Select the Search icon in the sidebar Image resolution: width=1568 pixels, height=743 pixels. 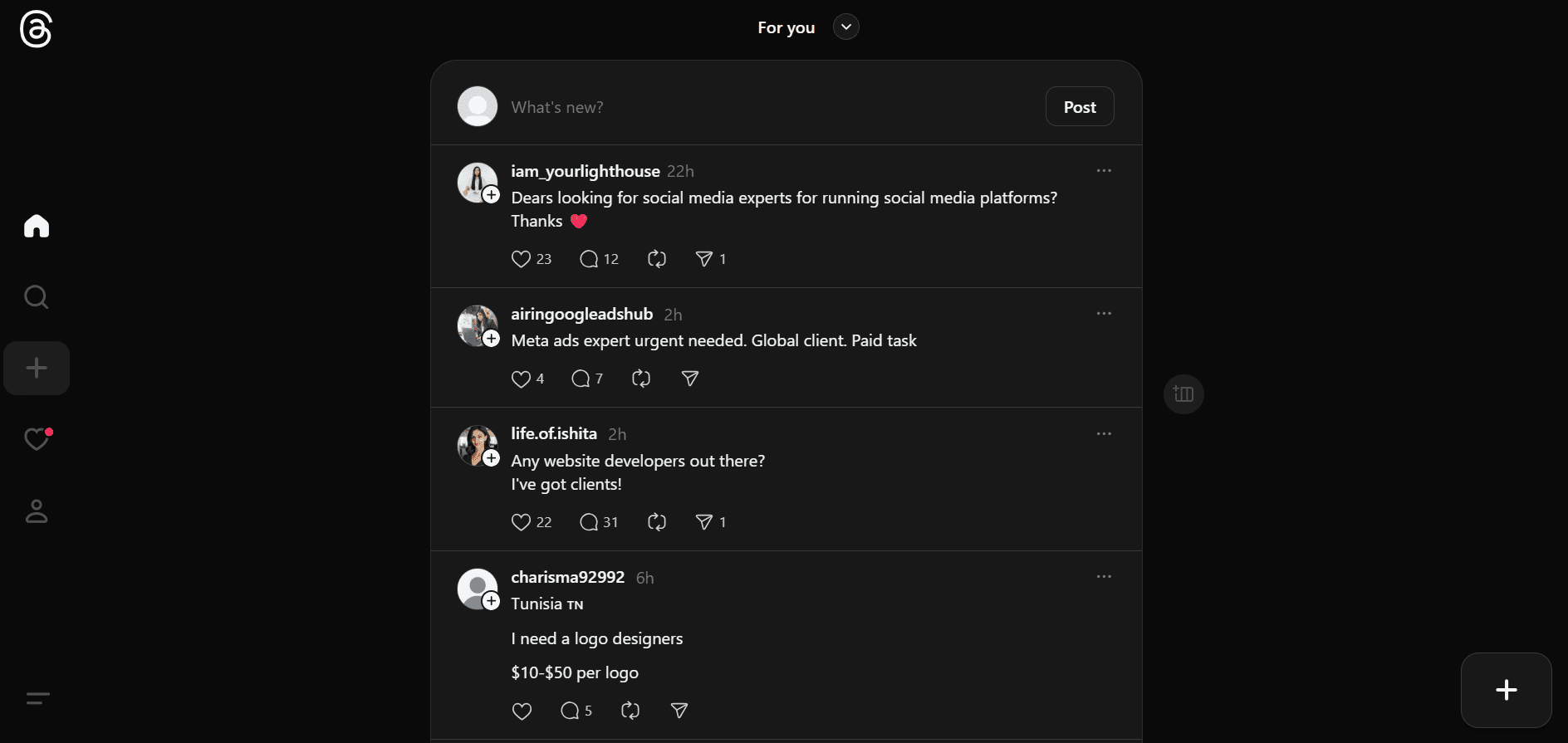[x=37, y=296]
